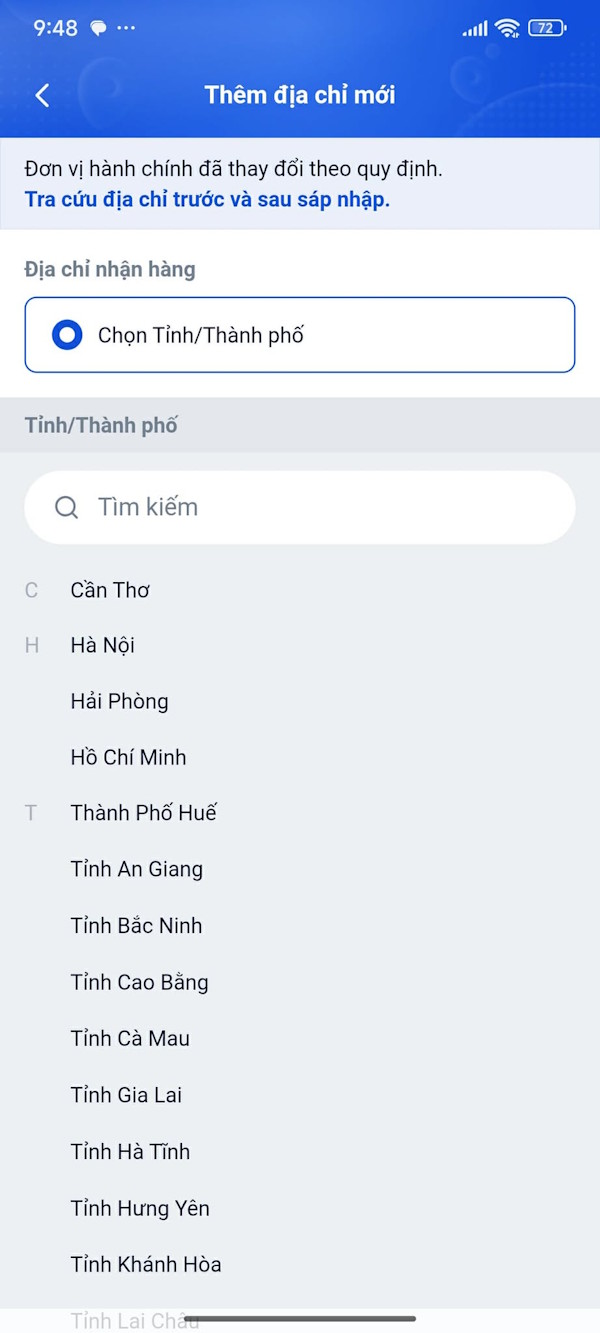Tap the H section index letter

pos(31,645)
